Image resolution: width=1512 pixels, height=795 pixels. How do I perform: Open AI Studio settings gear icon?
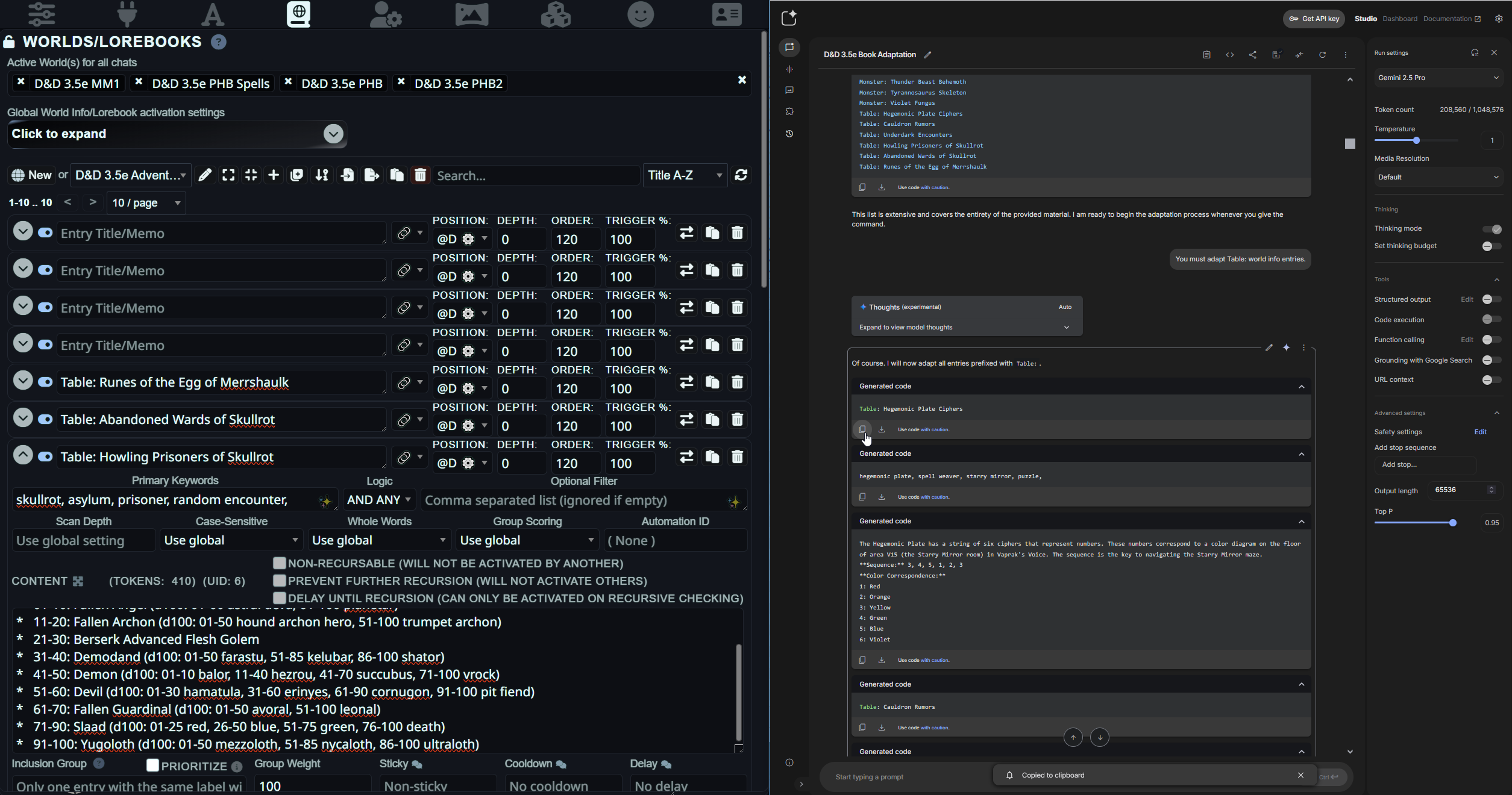(1499, 19)
